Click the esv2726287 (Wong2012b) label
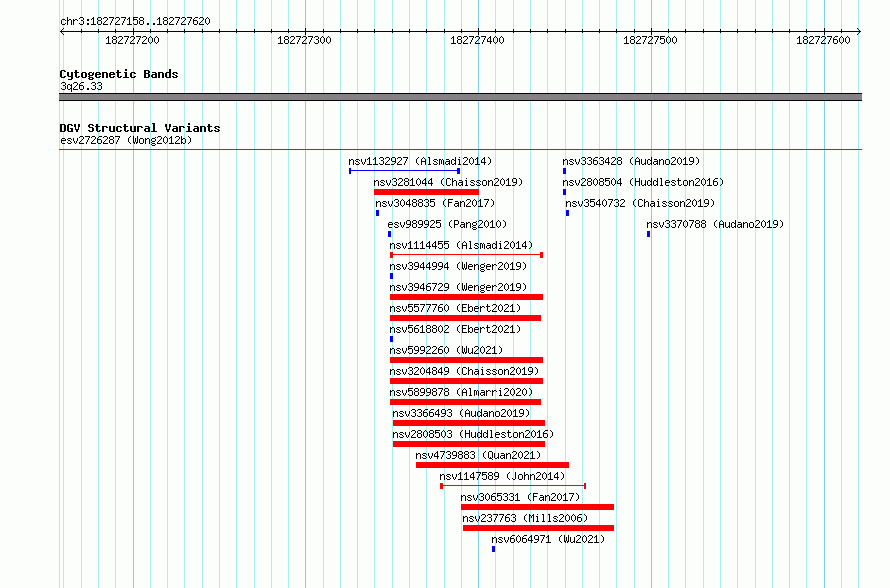Image resolution: width=890 pixels, height=588 pixels. coord(126,140)
